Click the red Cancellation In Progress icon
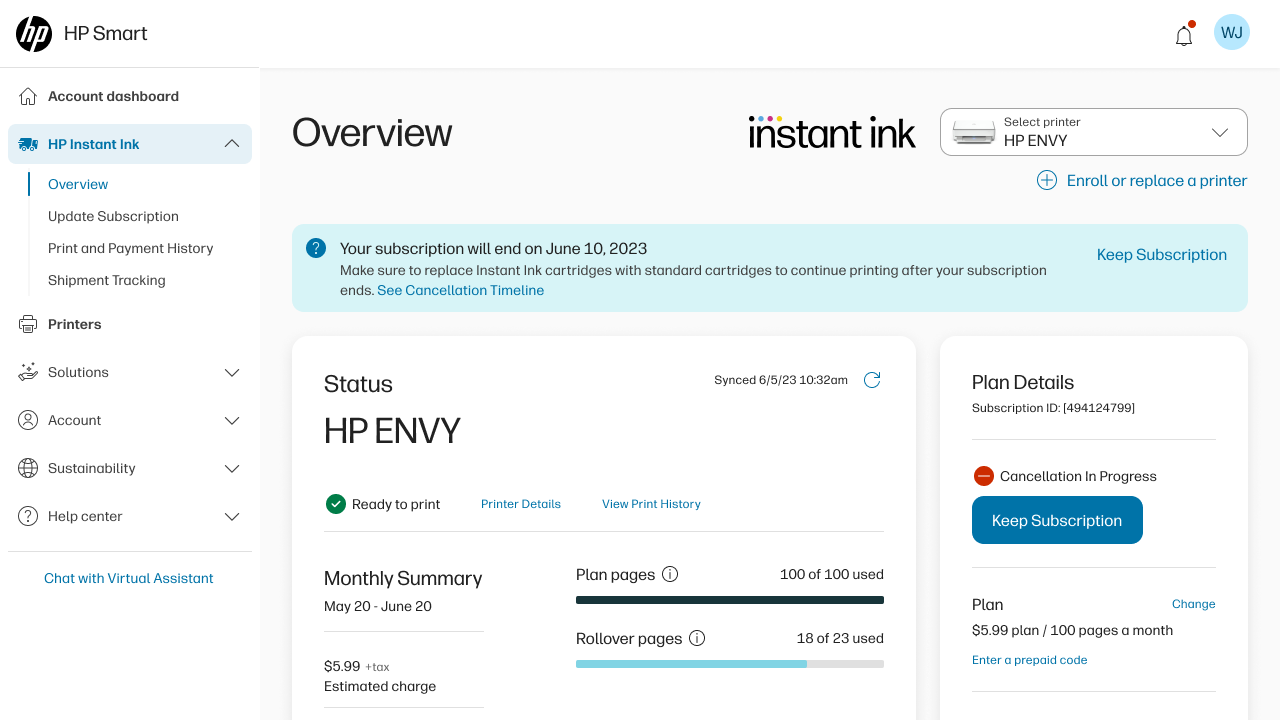Screen dimensions: 1280x720 coord(984,476)
